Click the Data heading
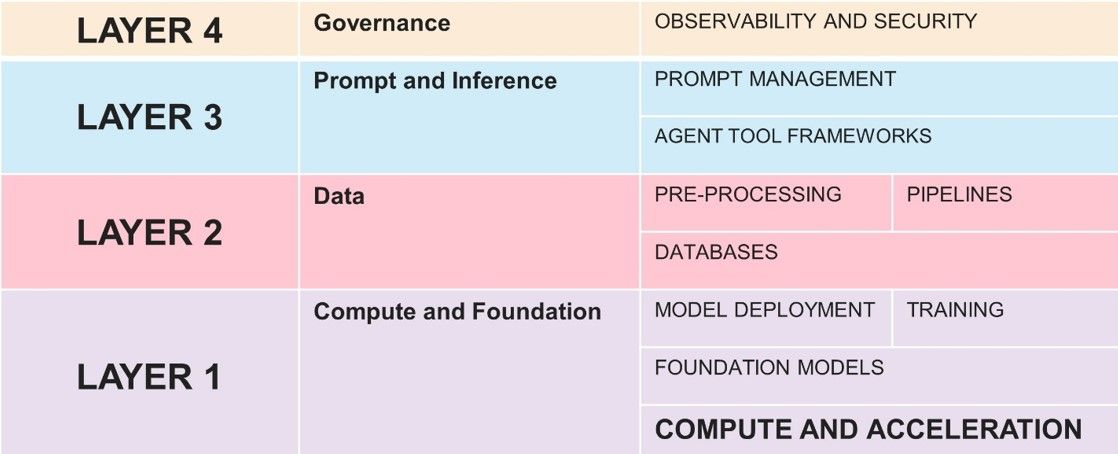Viewport: 1118px width, 454px height. click(339, 197)
